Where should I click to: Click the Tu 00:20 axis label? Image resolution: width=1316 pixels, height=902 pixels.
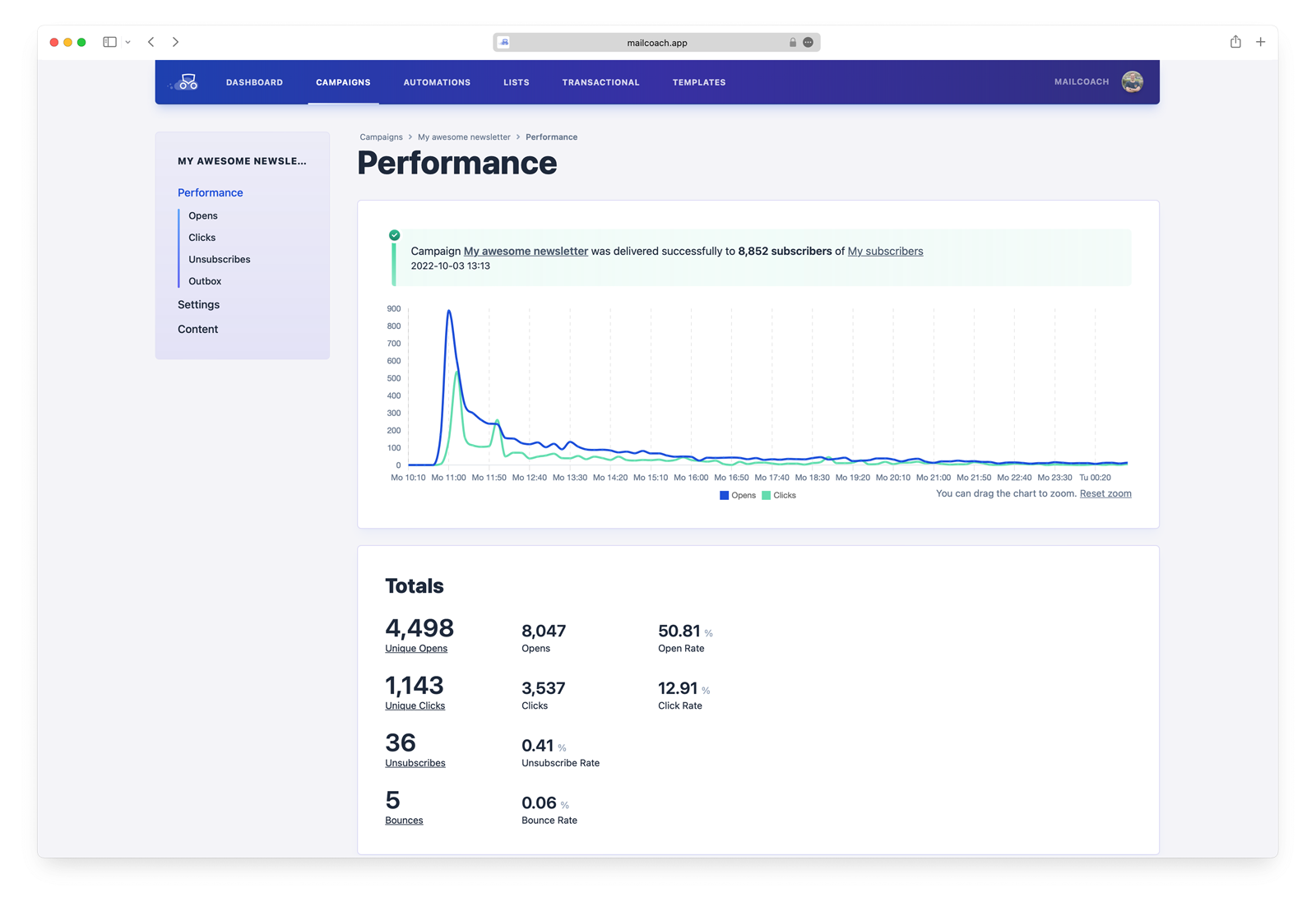click(x=1095, y=478)
